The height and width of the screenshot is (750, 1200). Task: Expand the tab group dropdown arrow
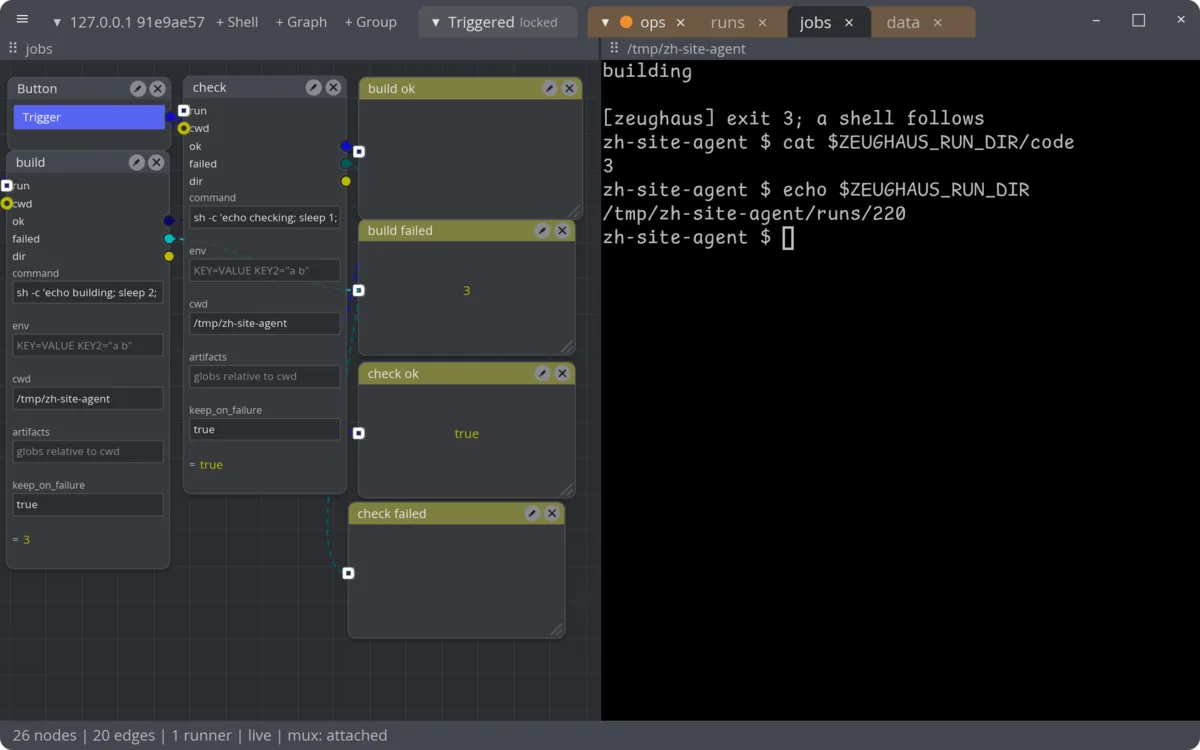click(605, 22)
